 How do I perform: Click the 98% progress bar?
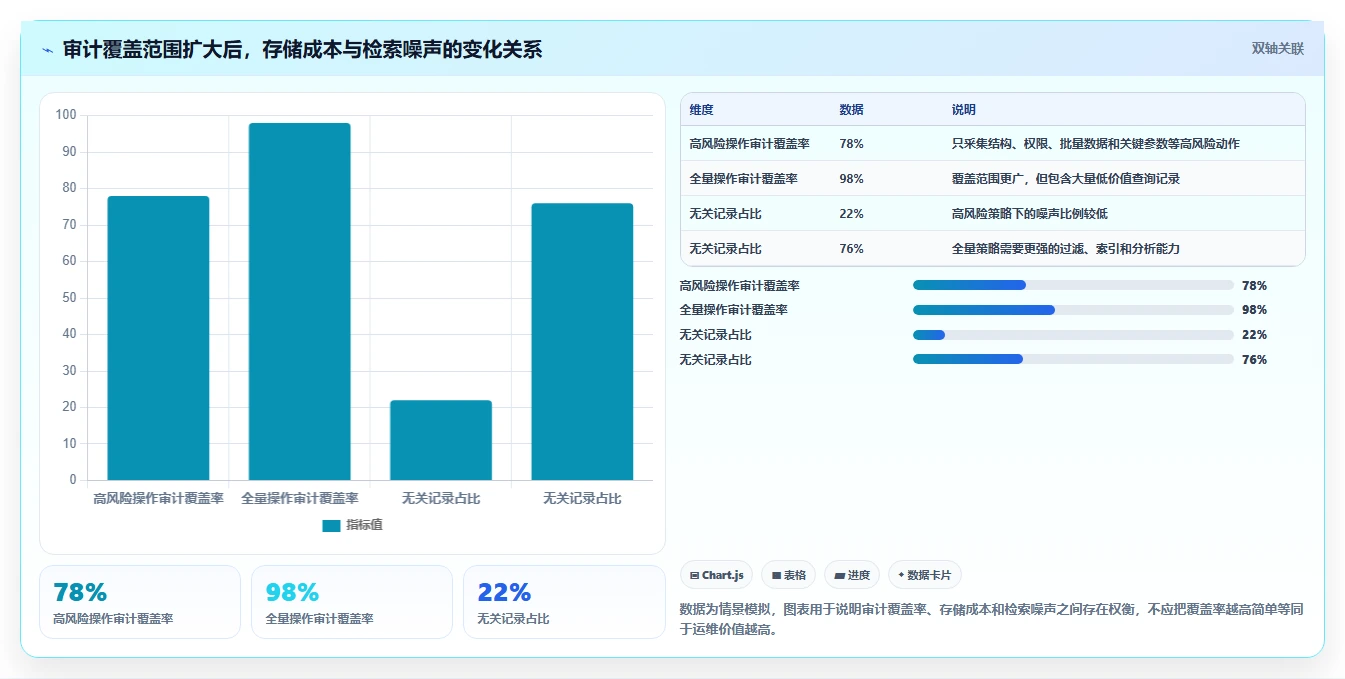tap(1073, 310)
